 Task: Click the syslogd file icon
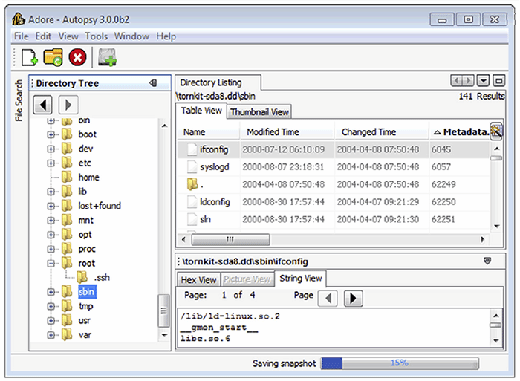tap(192, 167)
